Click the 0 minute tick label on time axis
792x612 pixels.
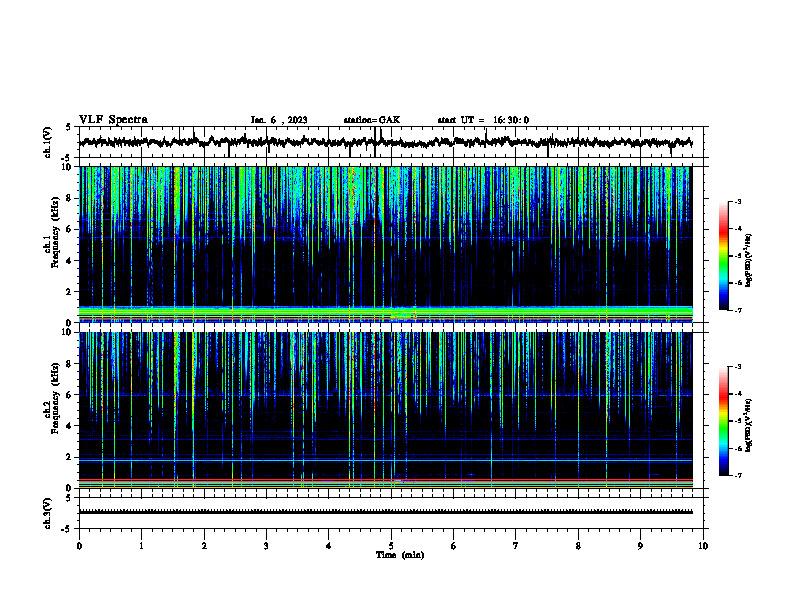(79, 546)
